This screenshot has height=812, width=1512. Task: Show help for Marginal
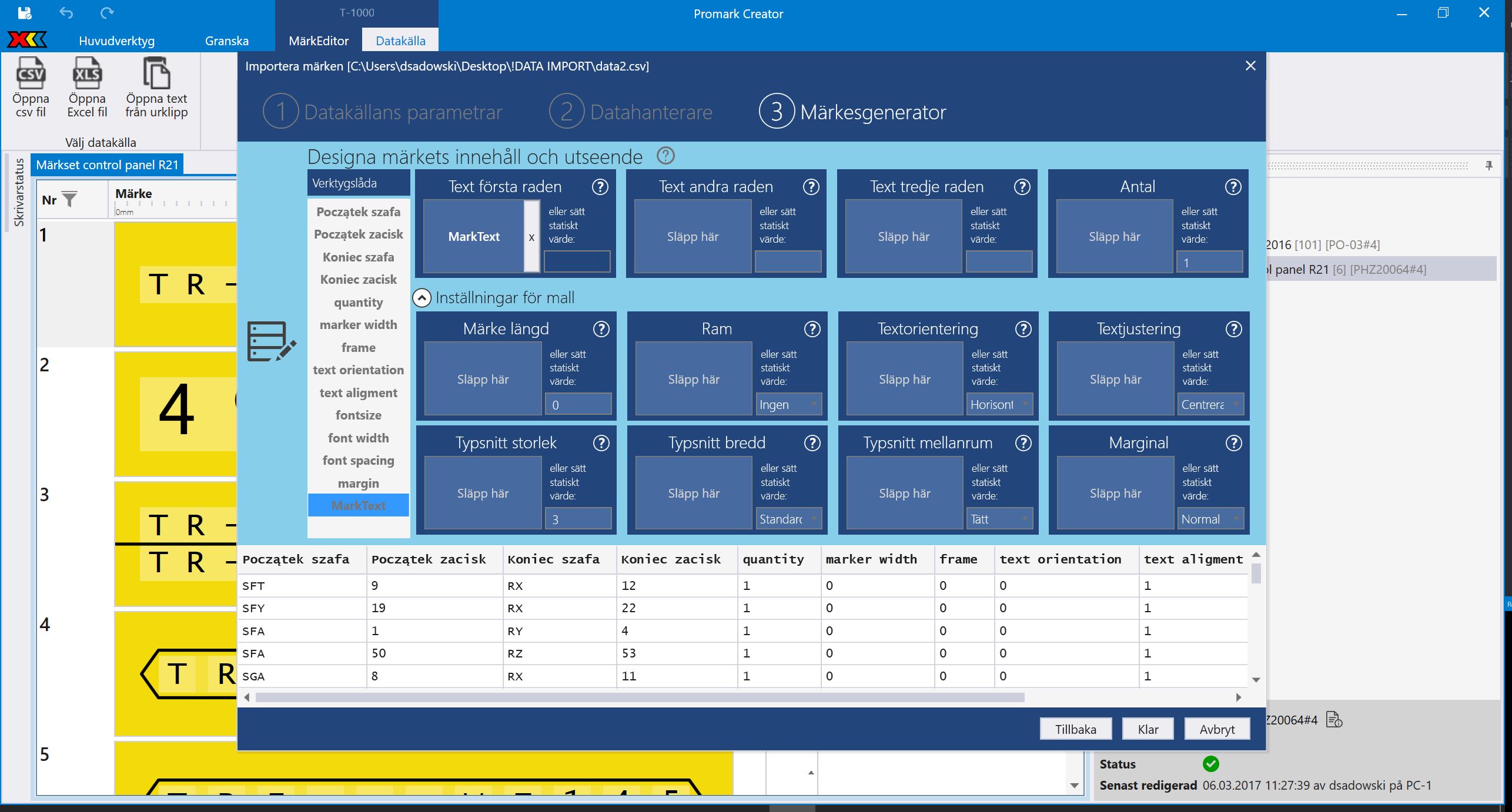(x=1233, y=443)
